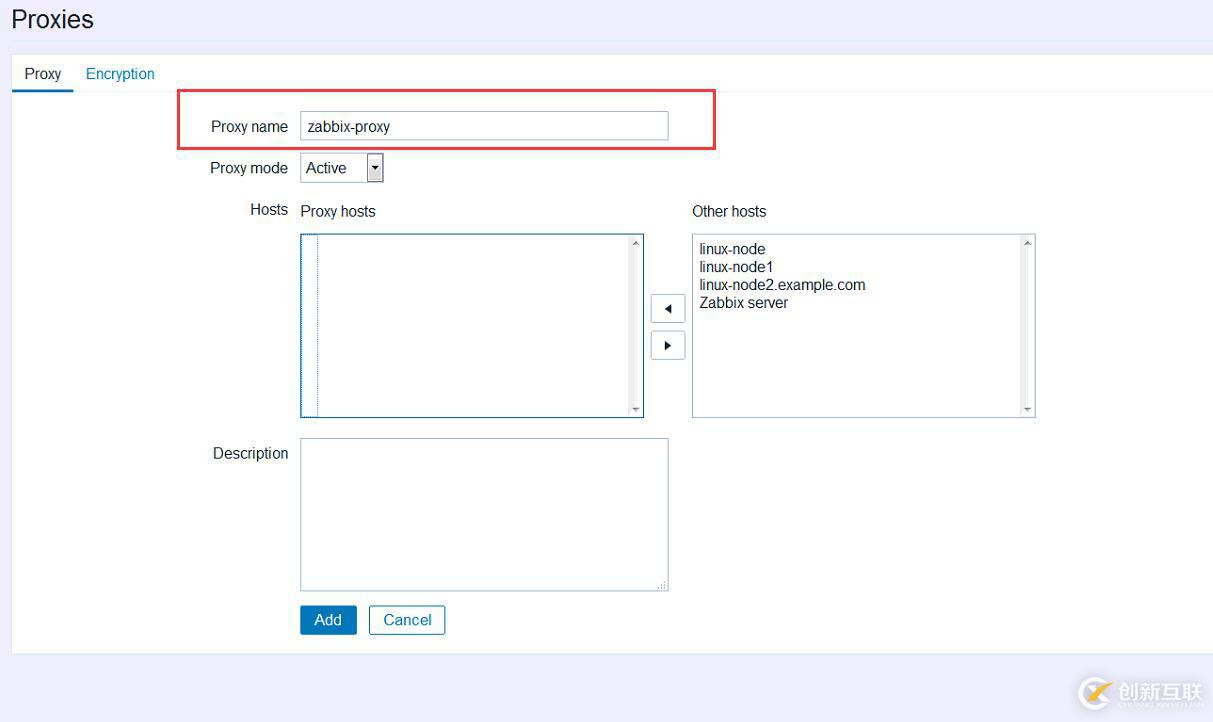Move selected host to Other hosts with right arrow
Viewport: 1213px width, 722px height.
coord(668,345)
